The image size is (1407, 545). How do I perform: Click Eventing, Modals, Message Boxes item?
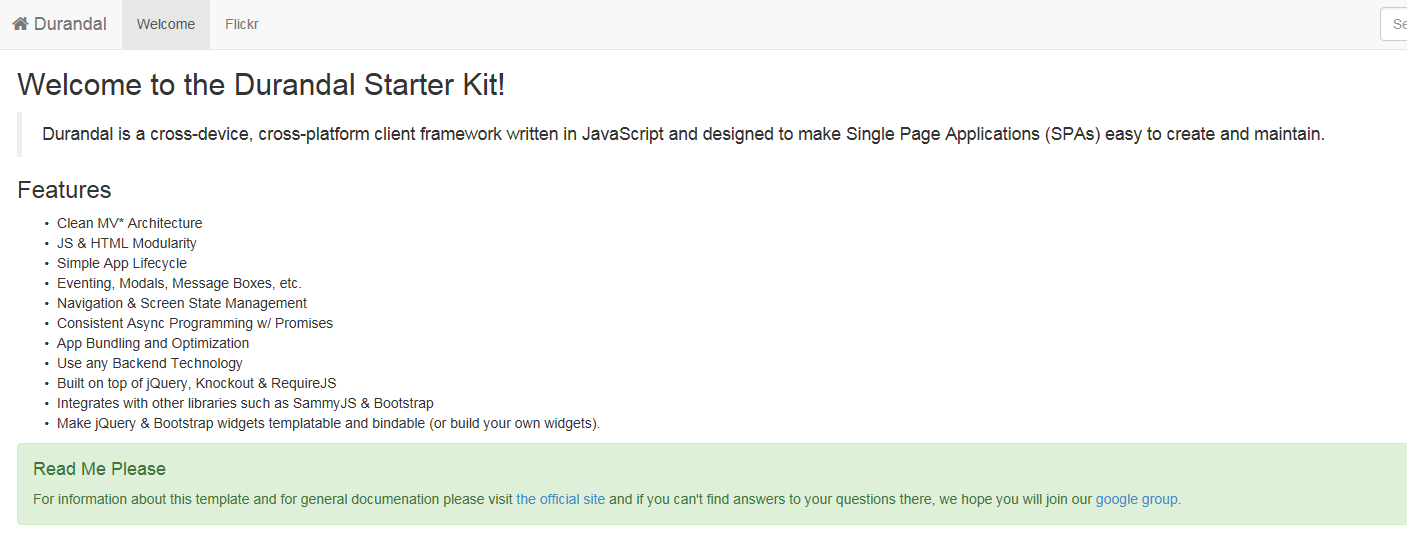(x=179, y=283)
